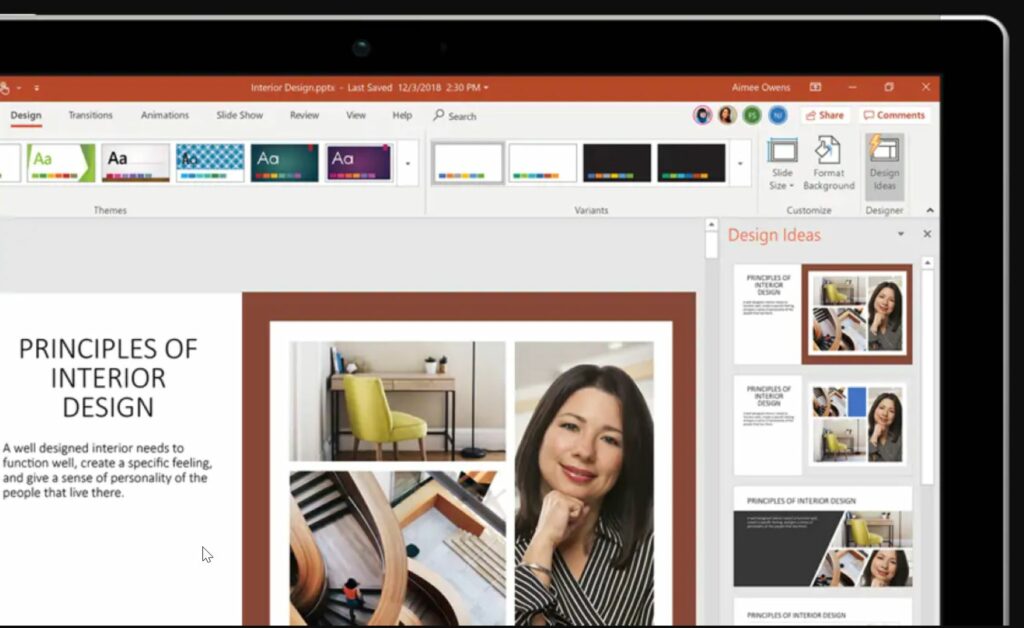Open the Animations tab
The width and height of the screenshot is (1024, 628).
(165, 116)
